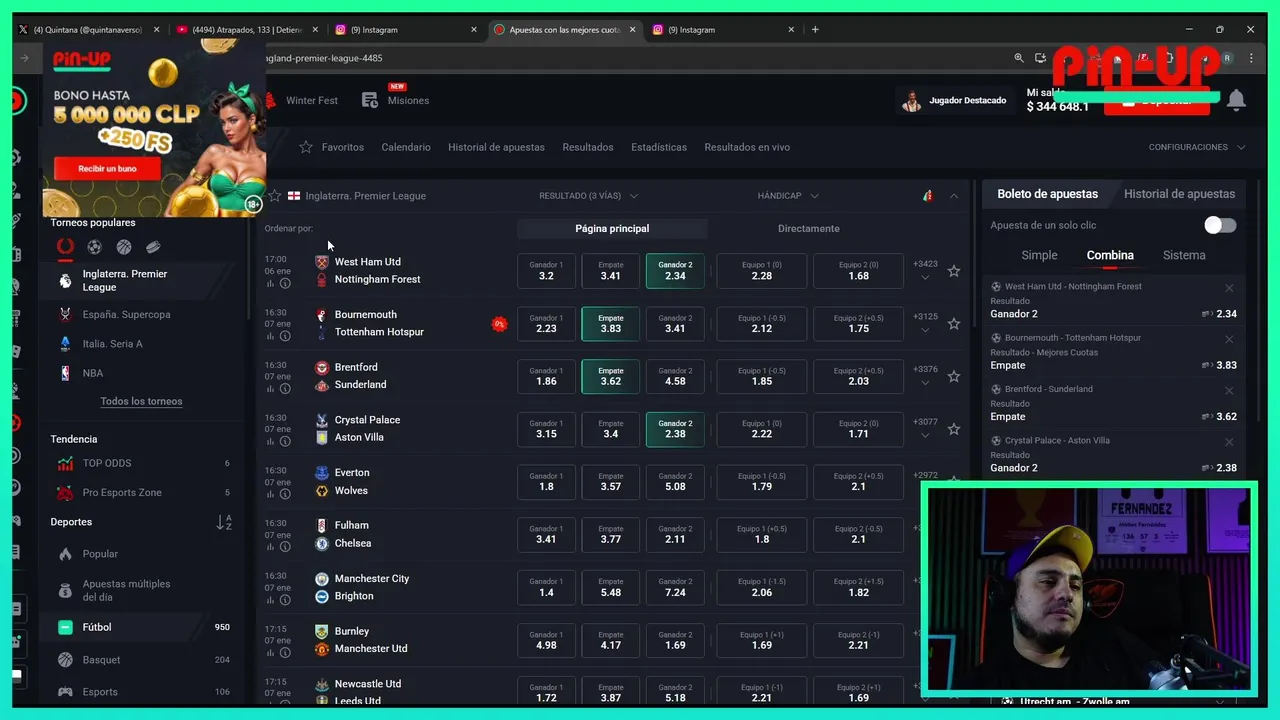
Task: Open the RESULTADO (3 VÍAS) dropdown
Action: 588,196
